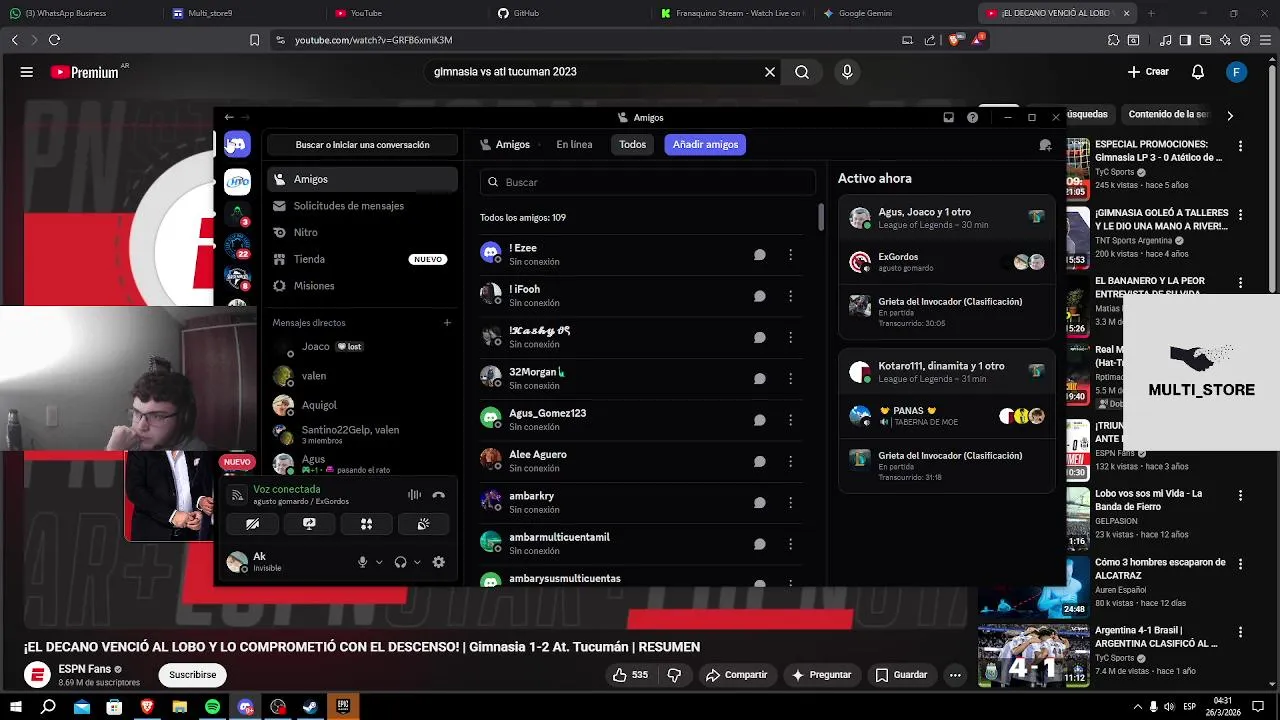Image resolution: width=1280 pixels, height=720 pixels.
Task: Switch to GitHub browser tab
Action: [518, 13]
